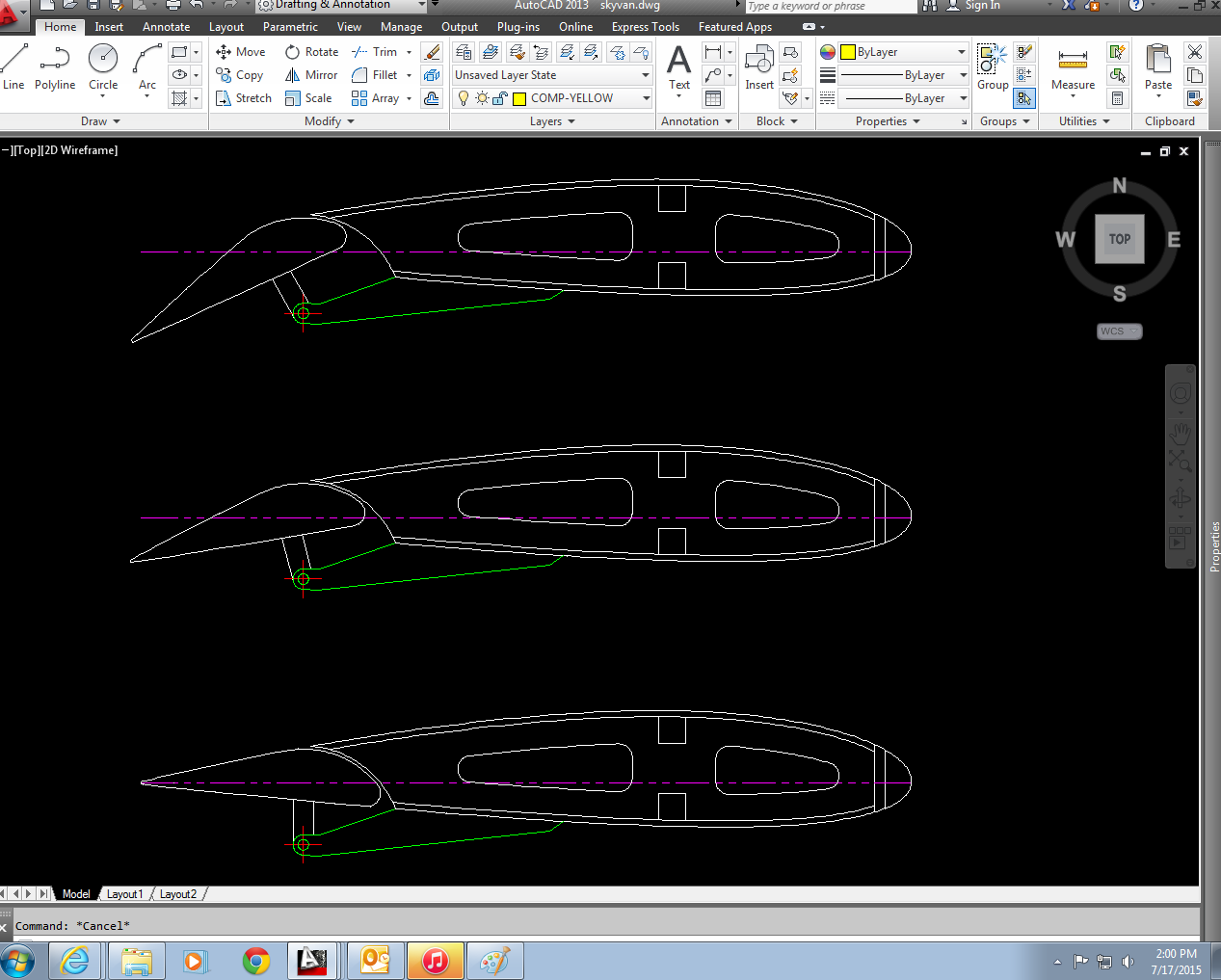This screenshot has width=1221, height=980.
Task: Toggle group selection on/off
Action: pos(1024,98)
